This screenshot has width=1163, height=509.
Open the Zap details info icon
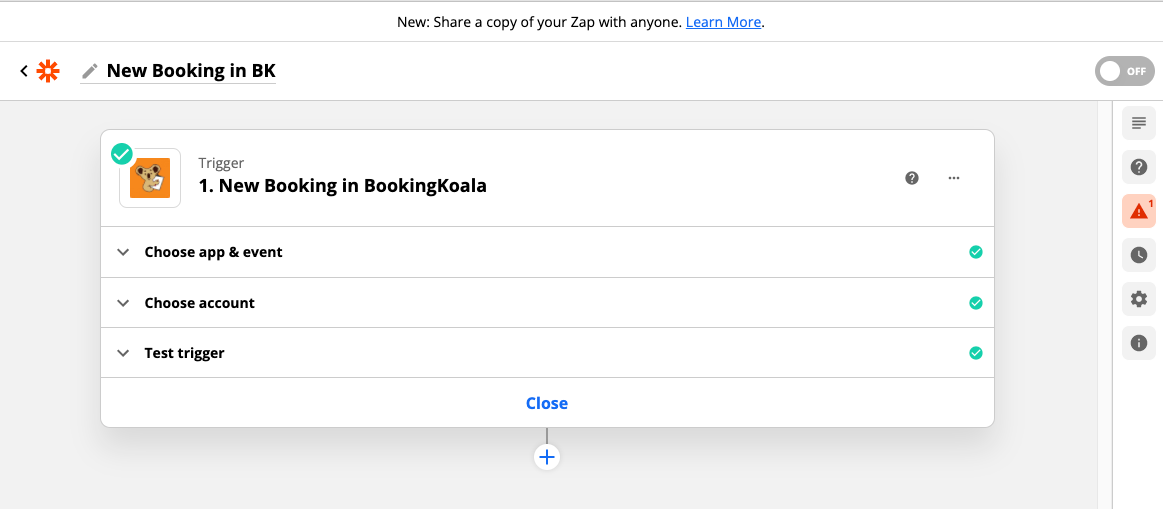[x=1138, y=343]
